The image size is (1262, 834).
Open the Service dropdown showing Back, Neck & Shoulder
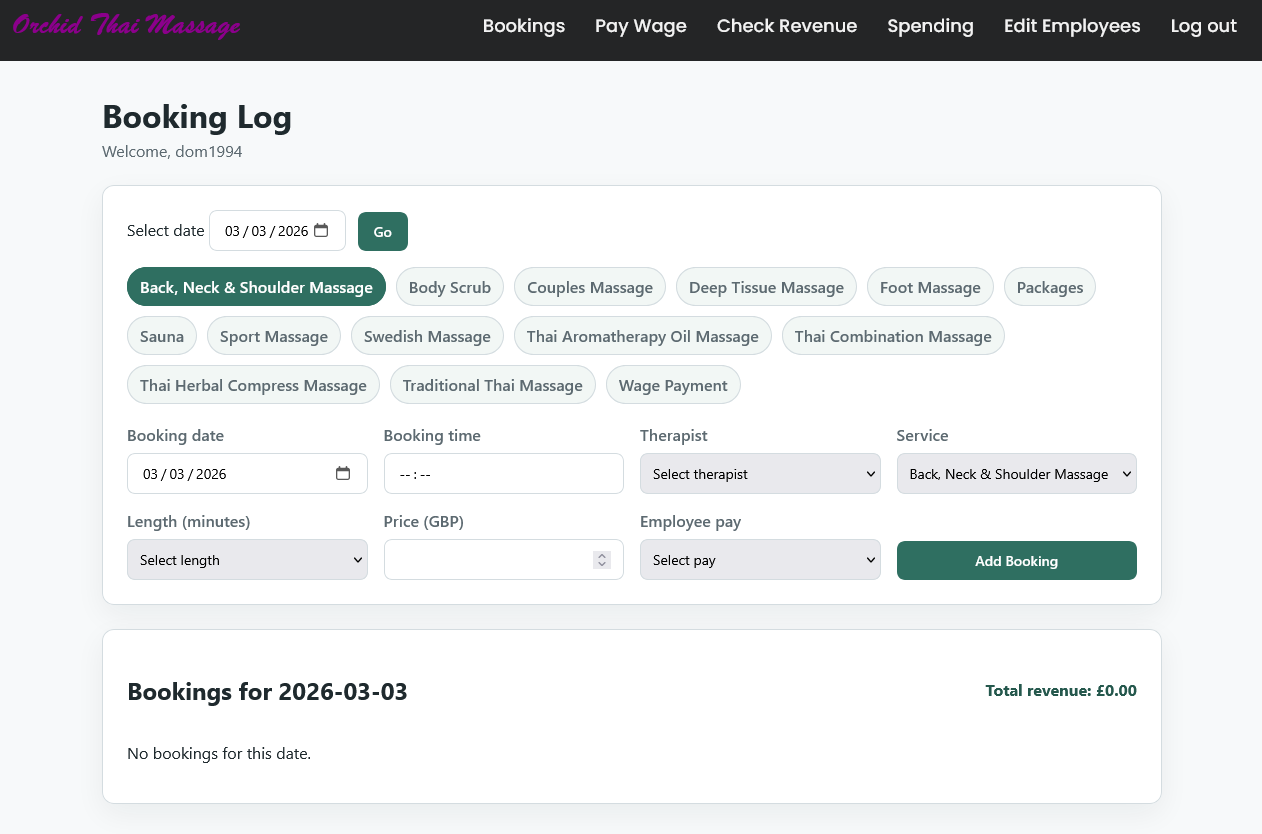tap(1016, 473)
